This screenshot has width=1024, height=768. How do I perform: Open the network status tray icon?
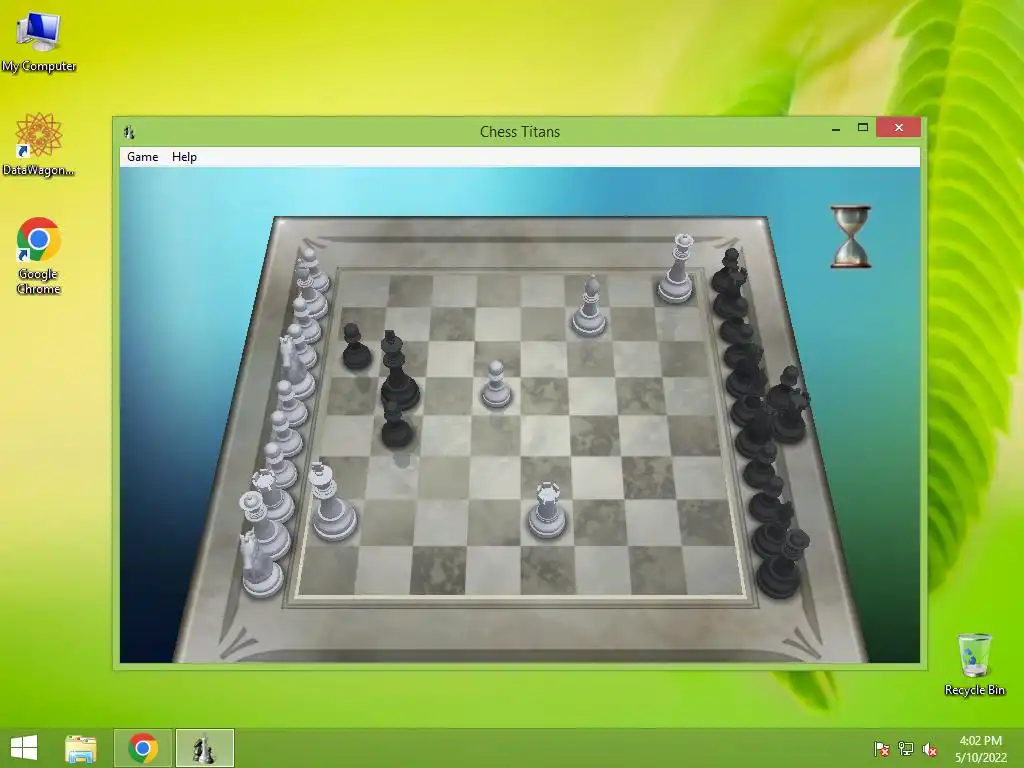pyautogui.click(x=906, y=749)
